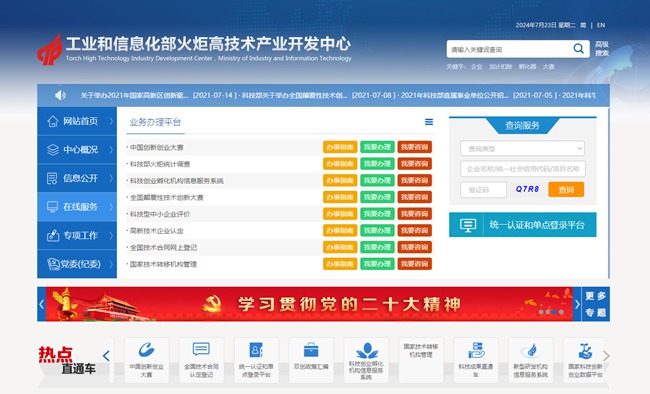Click the monitor icon beside 在线服务

[x=53, y=207]
